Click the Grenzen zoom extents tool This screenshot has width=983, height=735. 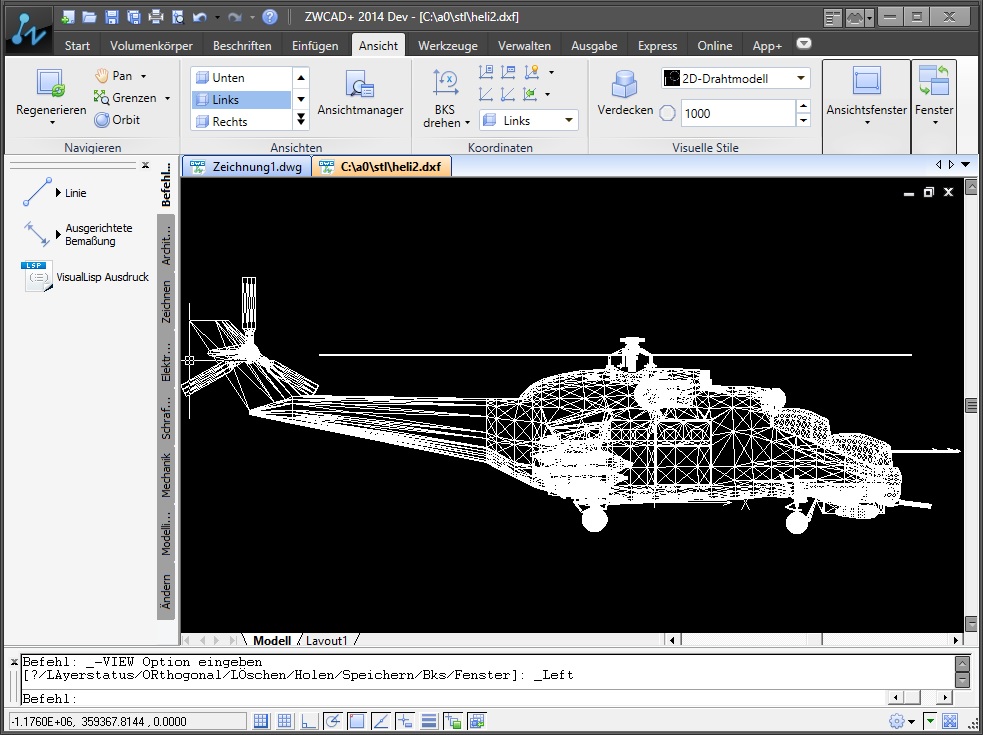125,98
